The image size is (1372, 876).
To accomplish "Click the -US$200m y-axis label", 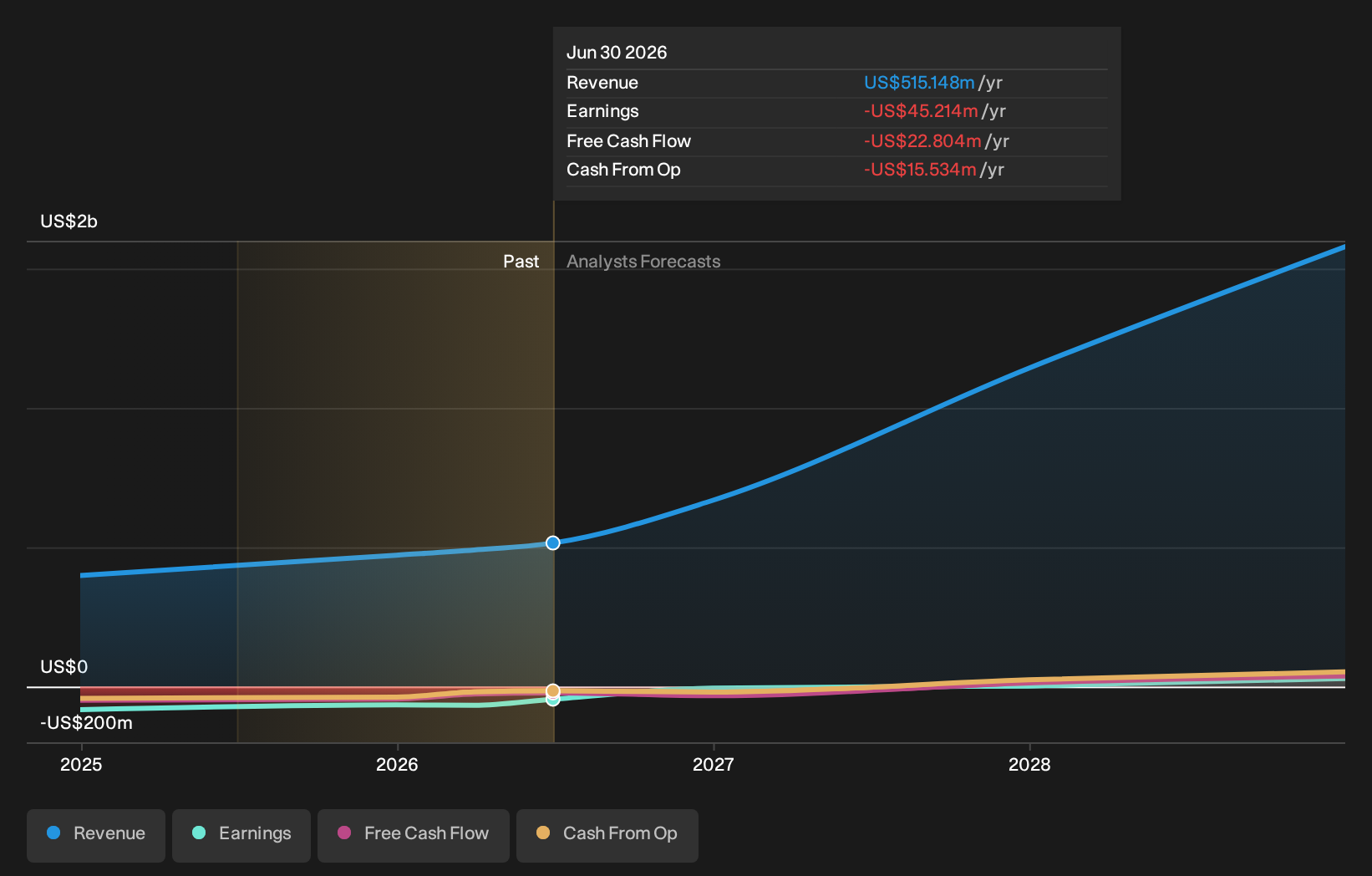I will [x=87, y=723].
